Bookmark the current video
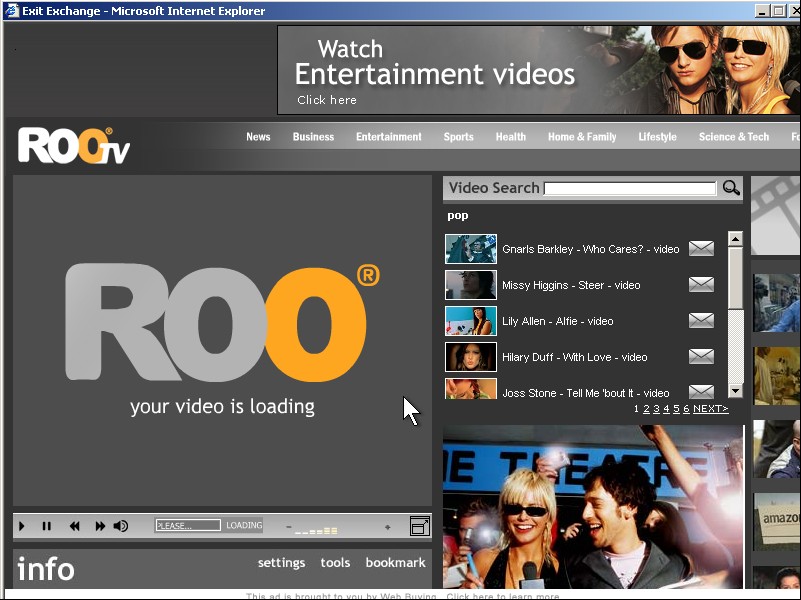The image size is (801, 600). pyautogui.click(x=395, y=563)
